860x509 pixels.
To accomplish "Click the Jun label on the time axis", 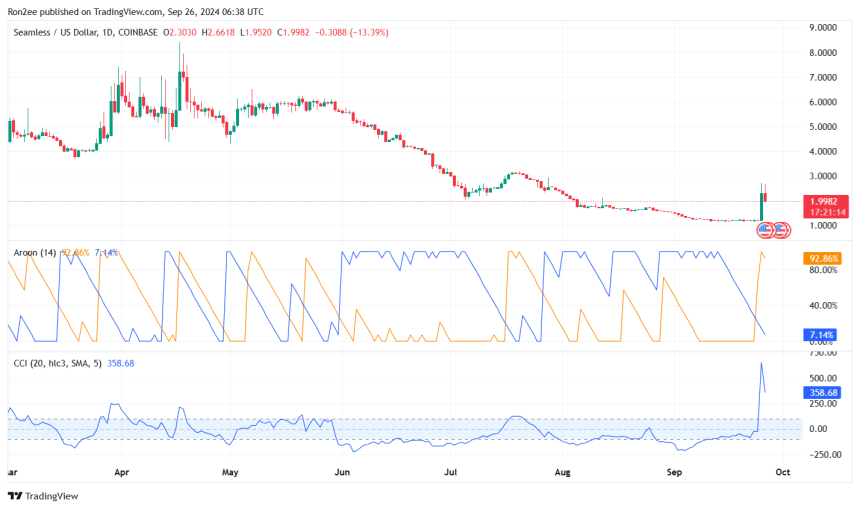I will pyautogui.click(x=342, y=470).
